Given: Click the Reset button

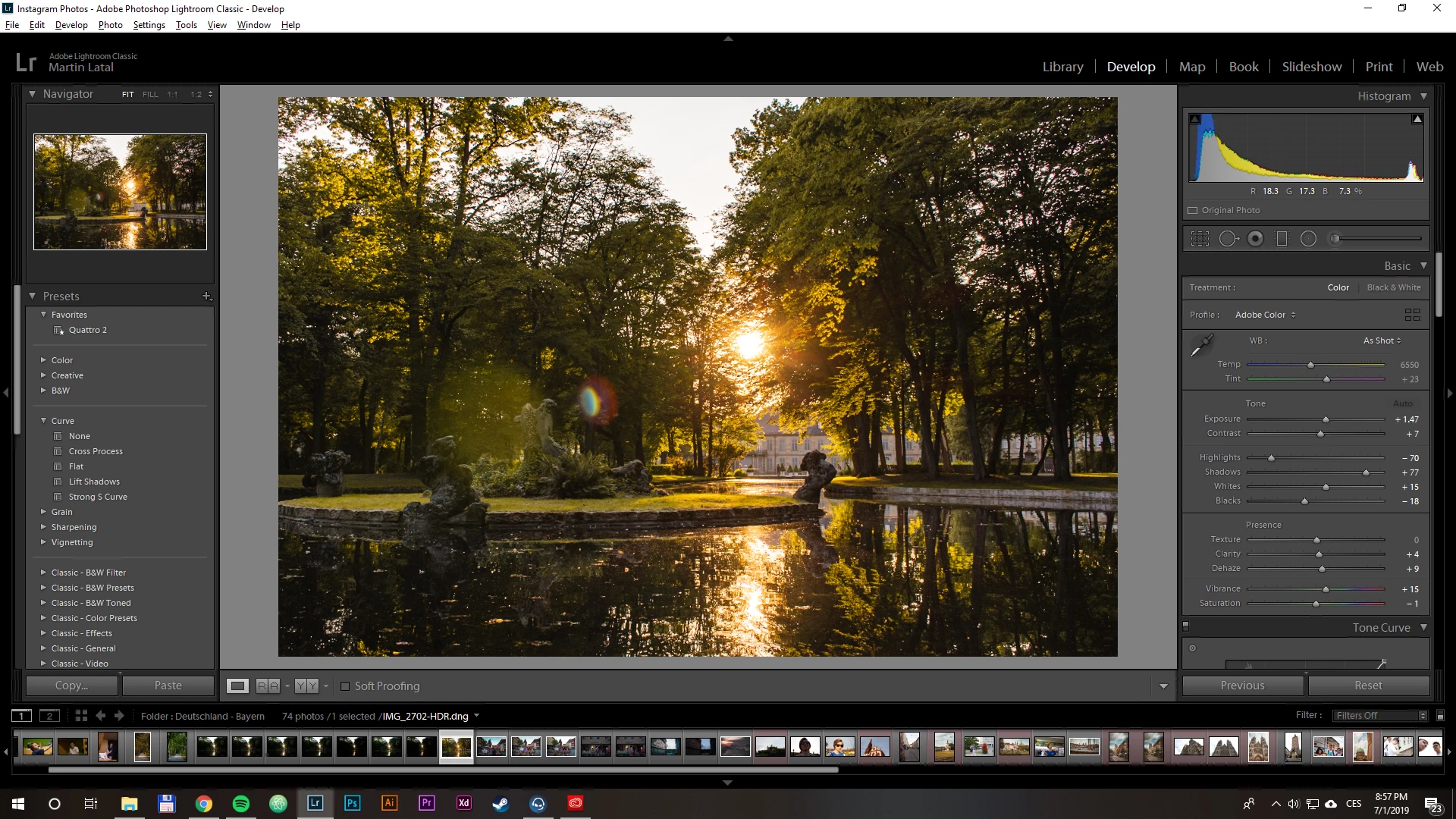Looking at the screenshot, I should click(1368, 686).
